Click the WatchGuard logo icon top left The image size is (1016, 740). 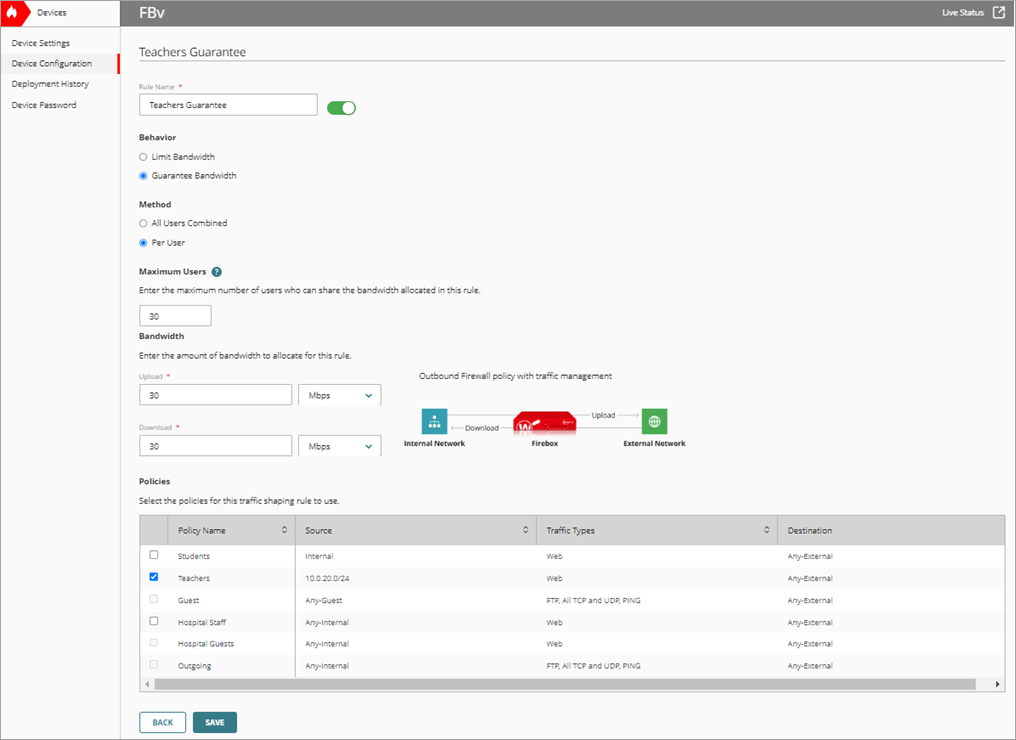pos(14,13)
